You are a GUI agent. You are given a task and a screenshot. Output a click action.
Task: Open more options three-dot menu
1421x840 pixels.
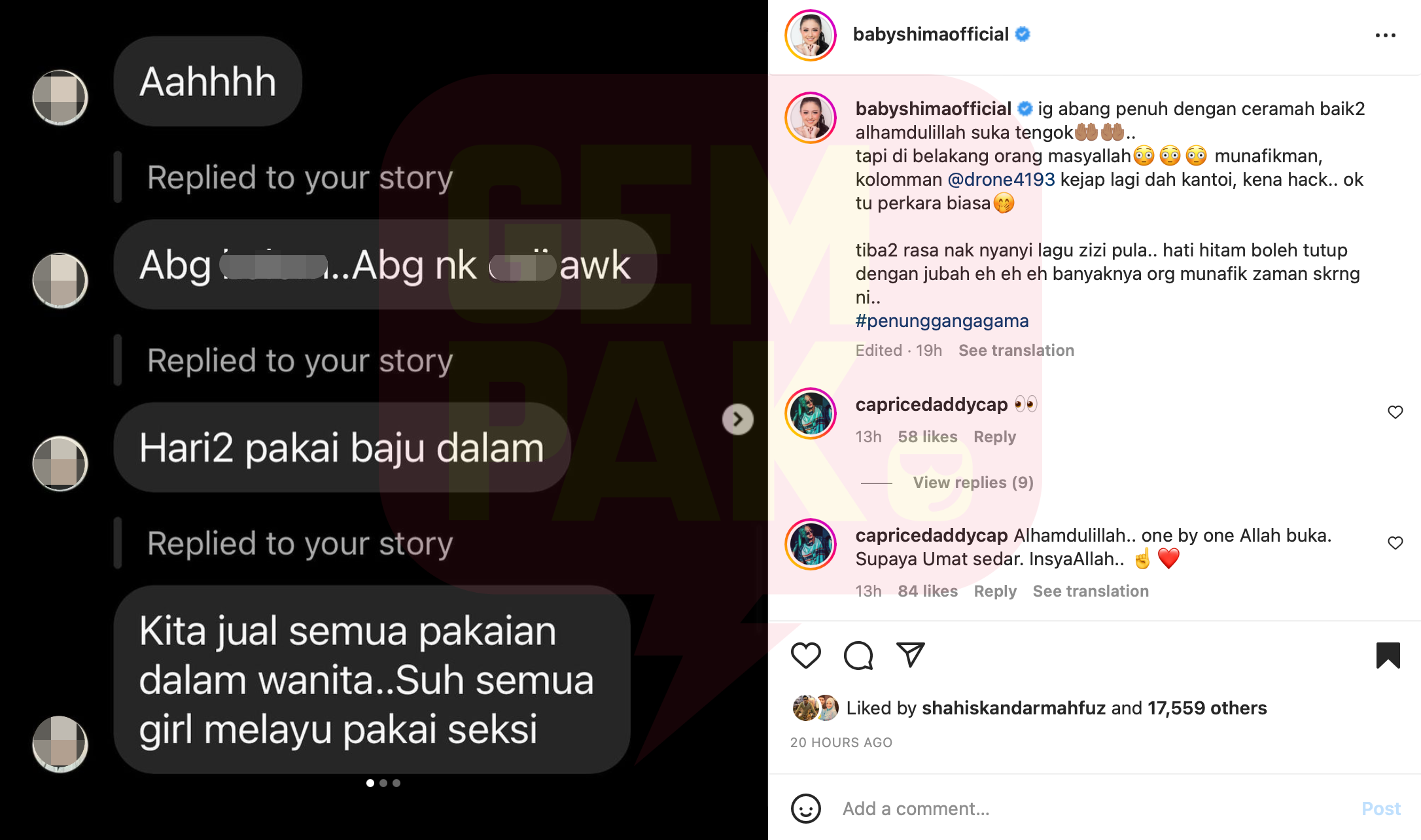1385,35
